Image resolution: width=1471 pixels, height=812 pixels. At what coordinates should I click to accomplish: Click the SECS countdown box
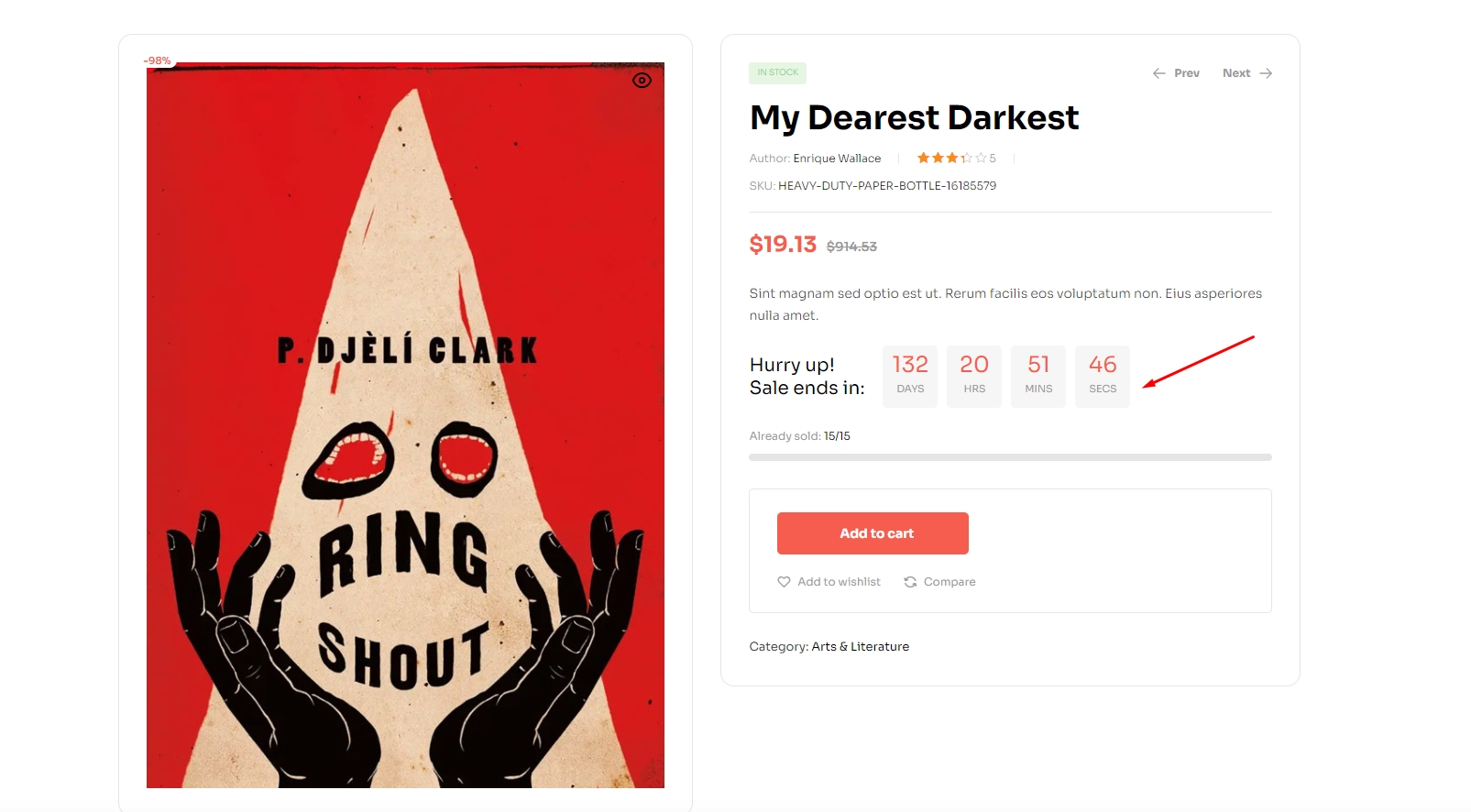point(1103,376)
